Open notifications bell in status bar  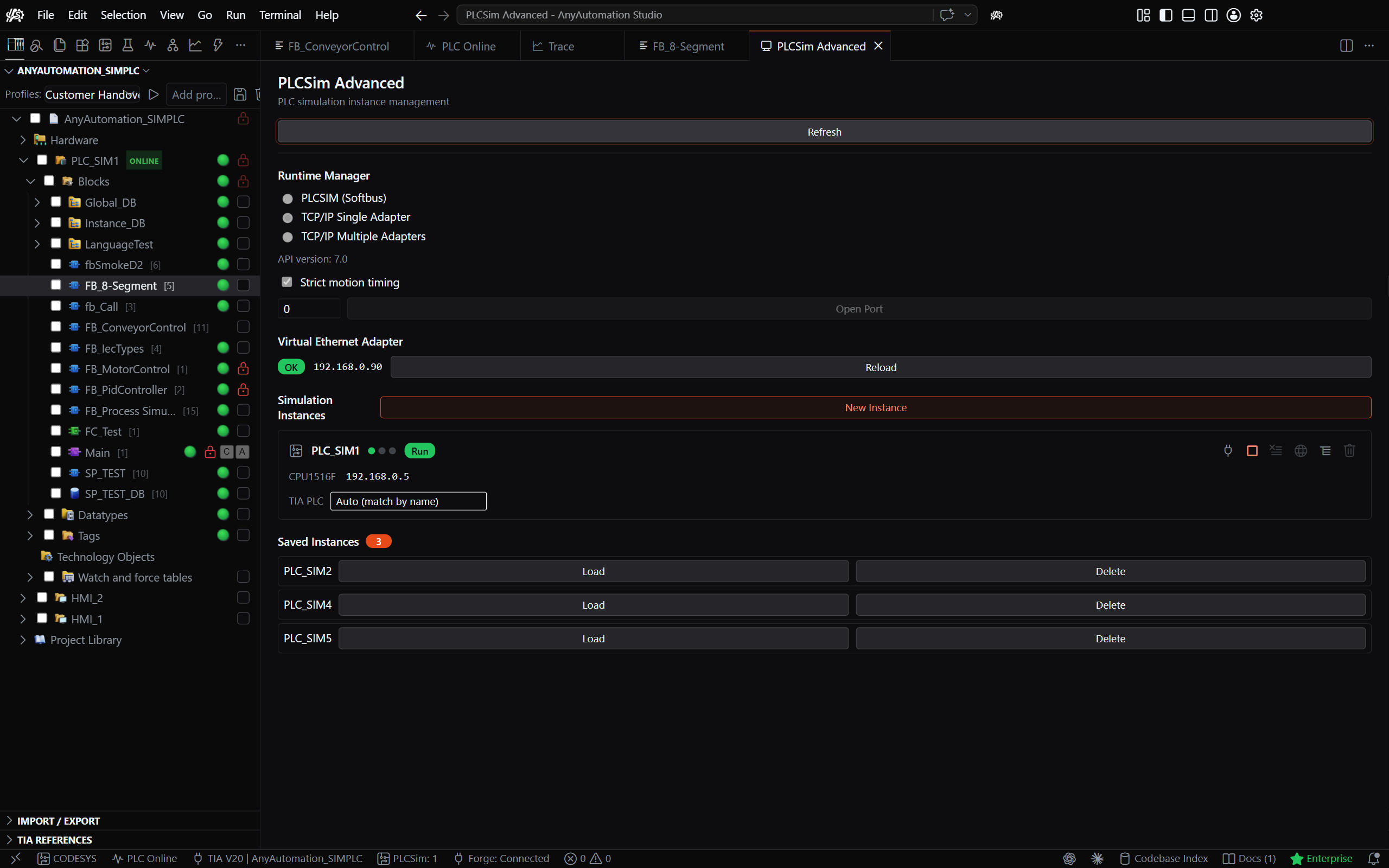click(1373, 858)
